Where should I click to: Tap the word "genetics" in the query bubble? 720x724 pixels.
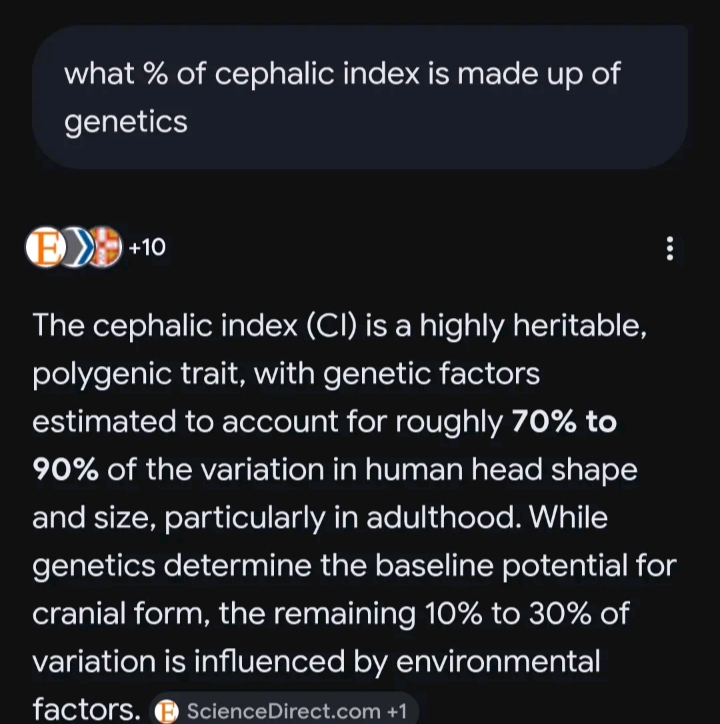tap(126, 122)
